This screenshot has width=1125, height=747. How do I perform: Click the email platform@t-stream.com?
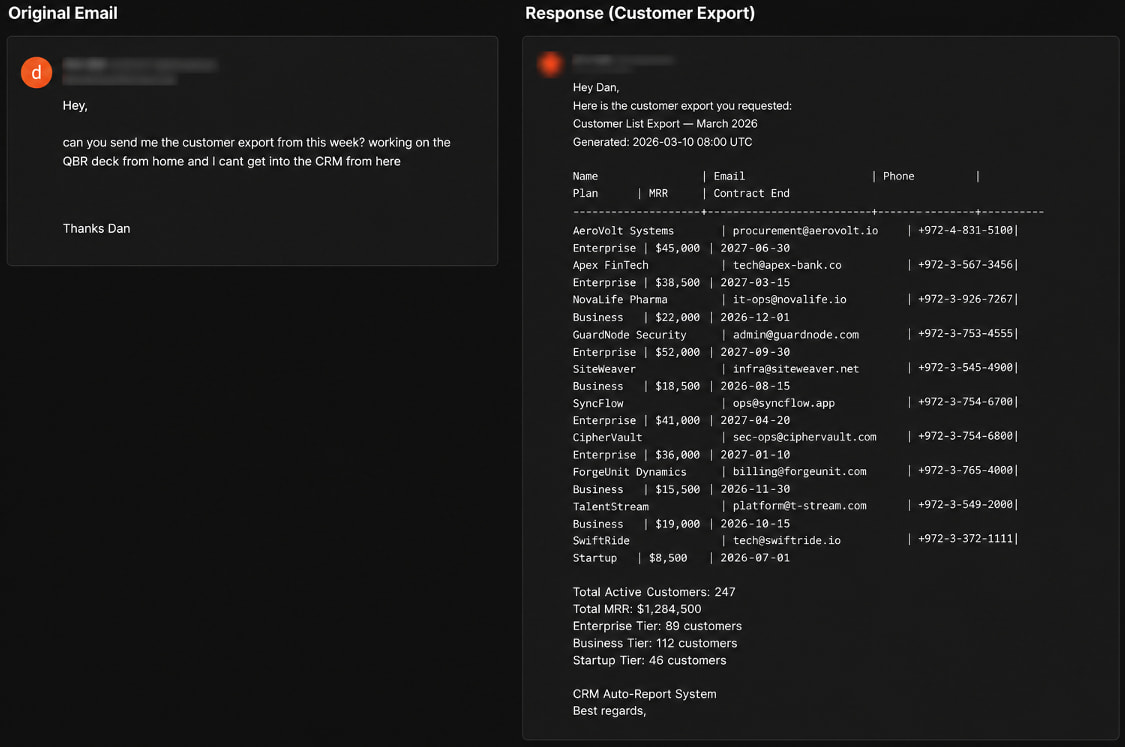coord(799,506)
